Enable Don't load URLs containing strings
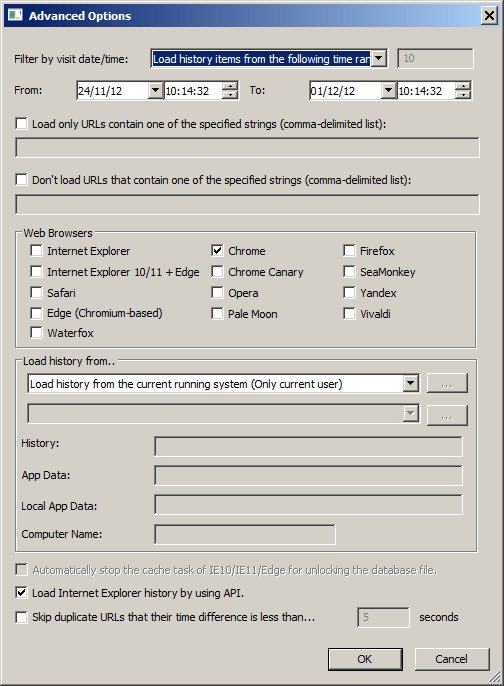Image resolution: width=504 pixels, height=686 pixels. pos(21,179)
